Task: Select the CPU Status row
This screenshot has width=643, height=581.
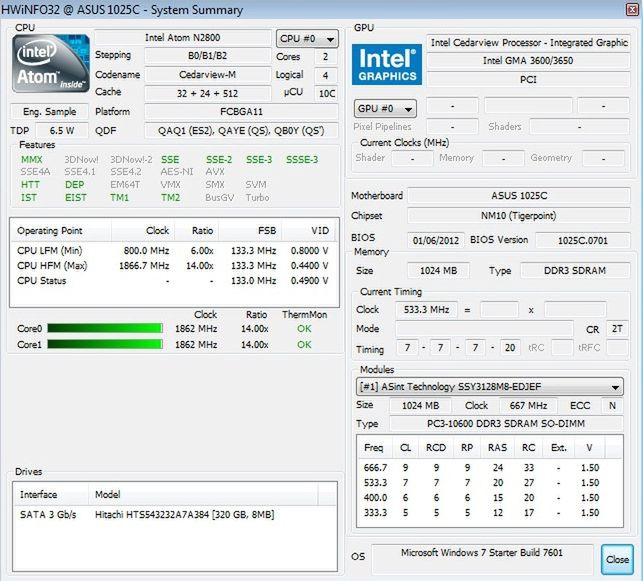Action: (173, 281)
